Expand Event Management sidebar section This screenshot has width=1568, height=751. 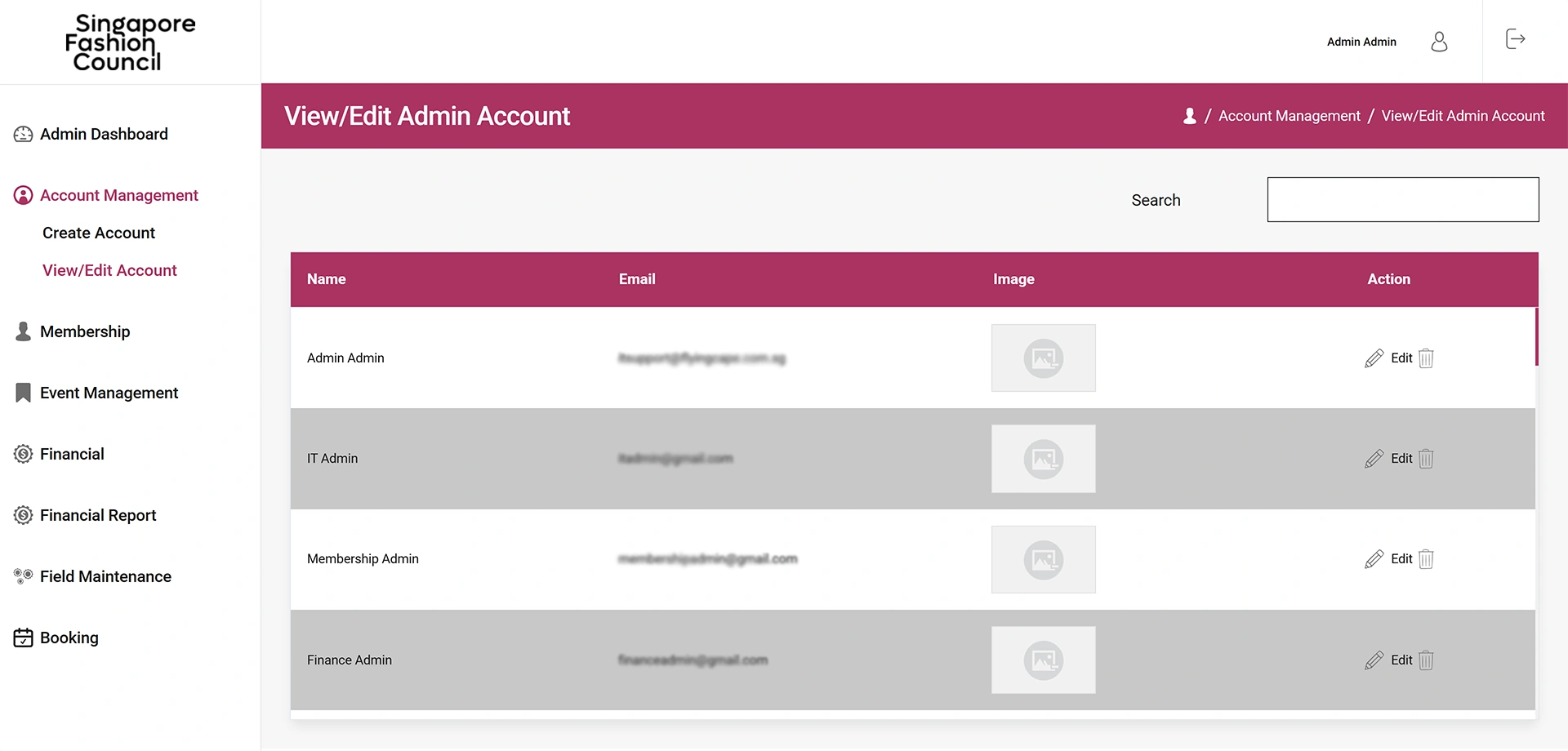pos(109,393)
